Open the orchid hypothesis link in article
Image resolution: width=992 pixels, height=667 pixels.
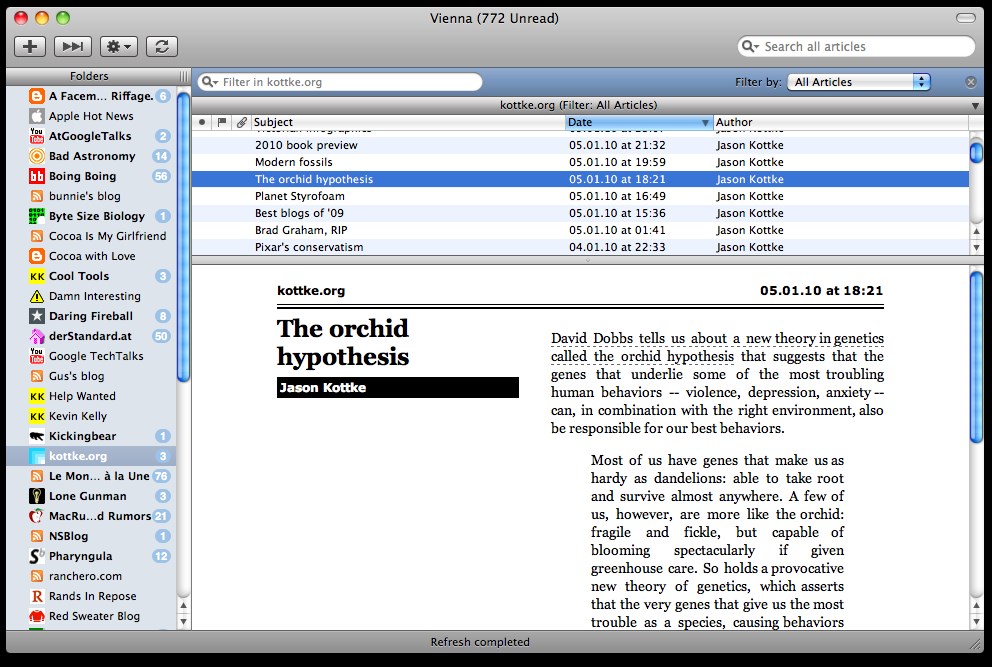coord(642,356)
